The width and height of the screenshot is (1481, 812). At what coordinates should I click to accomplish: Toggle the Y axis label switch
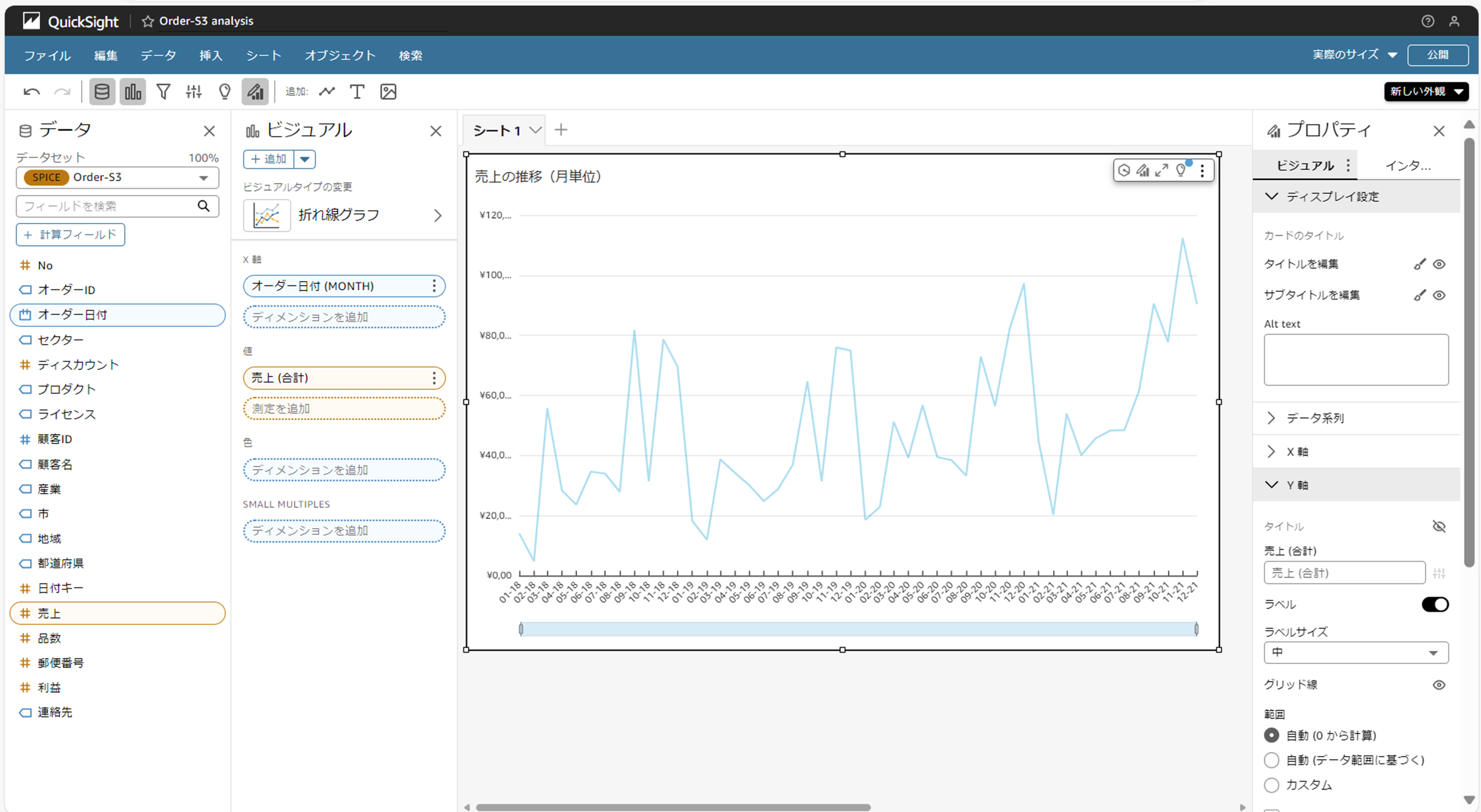[x=1435, y=604]
